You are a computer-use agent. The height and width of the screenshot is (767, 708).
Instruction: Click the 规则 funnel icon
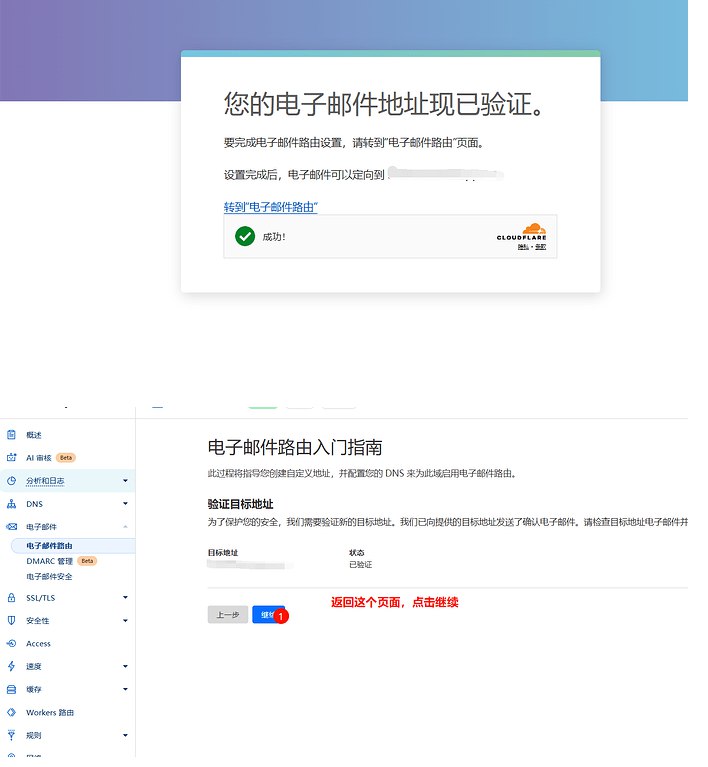point(11,735)
